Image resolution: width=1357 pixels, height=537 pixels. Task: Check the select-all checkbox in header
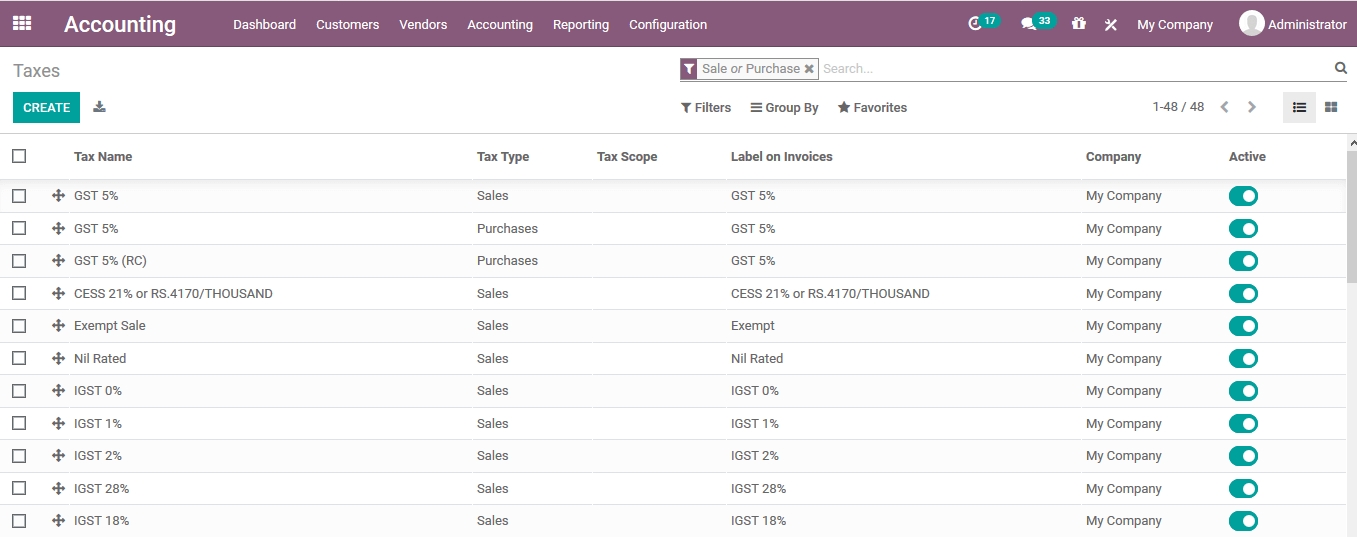[19, 156]
